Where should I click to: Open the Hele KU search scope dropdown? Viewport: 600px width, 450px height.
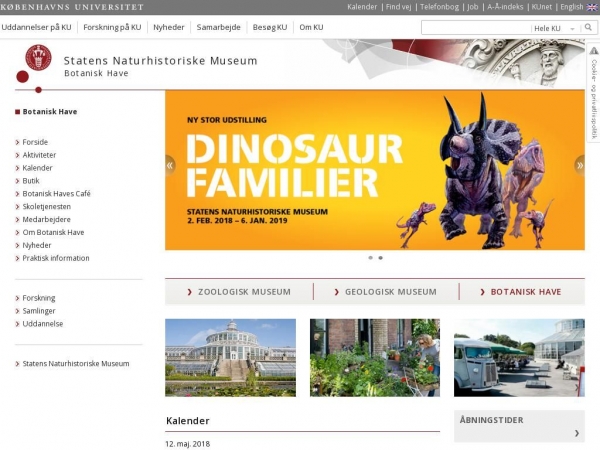click(554, 28)
